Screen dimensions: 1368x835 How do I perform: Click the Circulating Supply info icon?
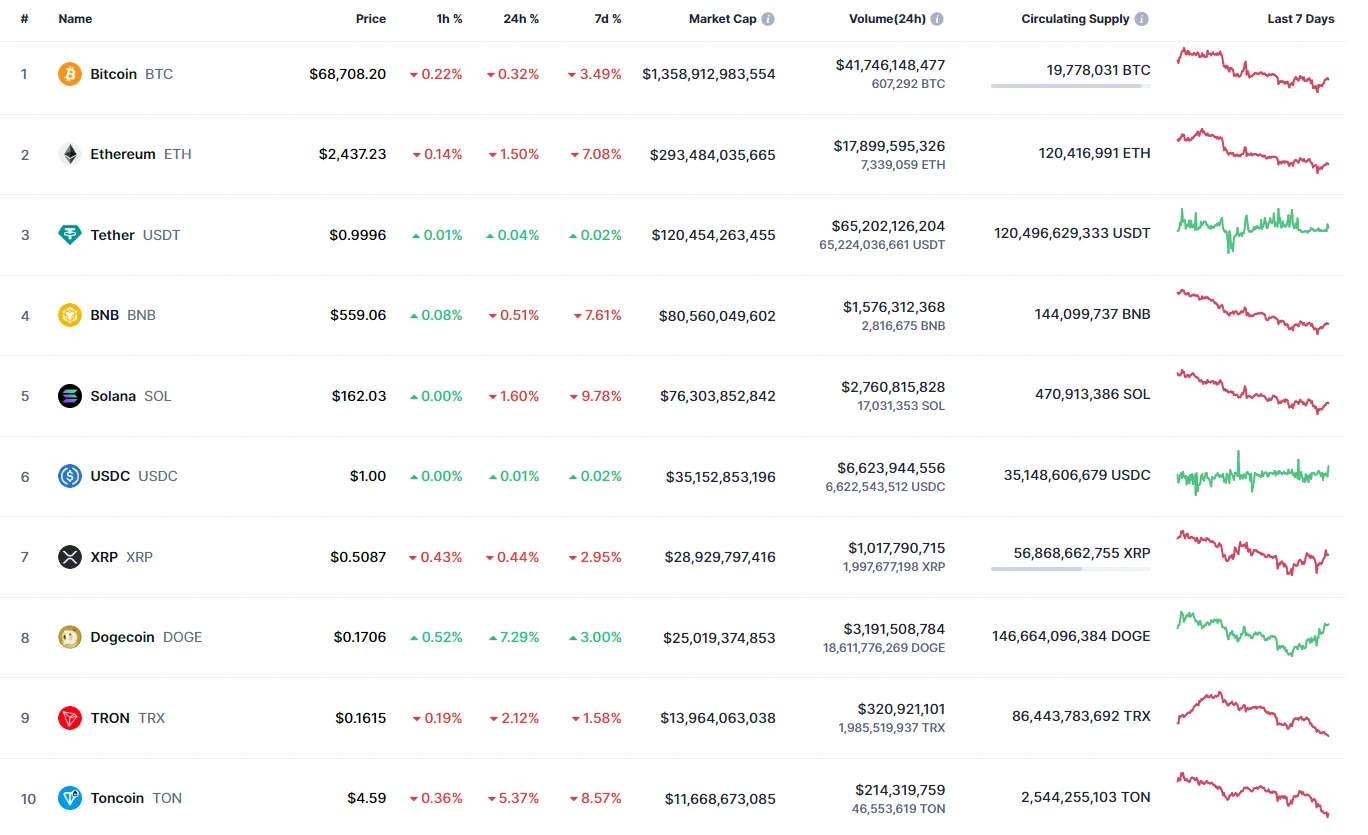tap(1142, 19)
